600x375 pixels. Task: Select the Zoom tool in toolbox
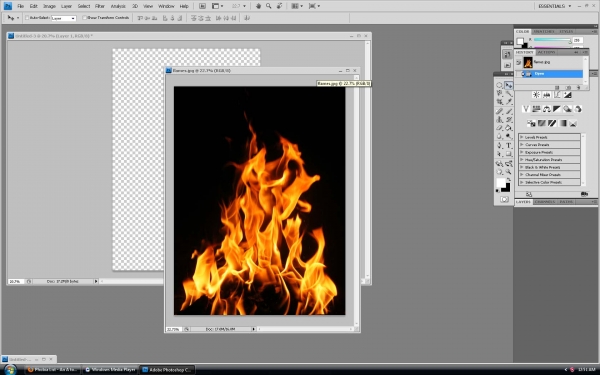point(509,171)
